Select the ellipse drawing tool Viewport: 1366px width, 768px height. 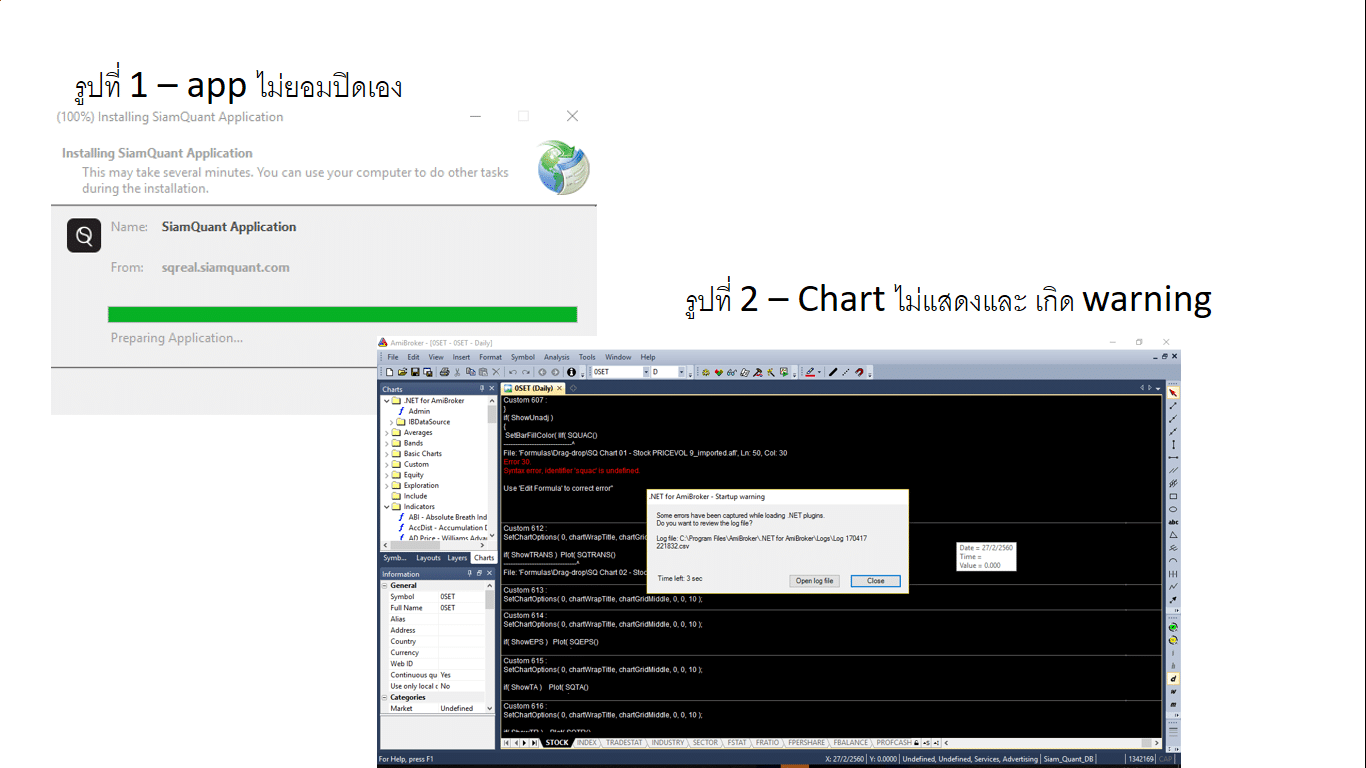(x=1173, y=509)
